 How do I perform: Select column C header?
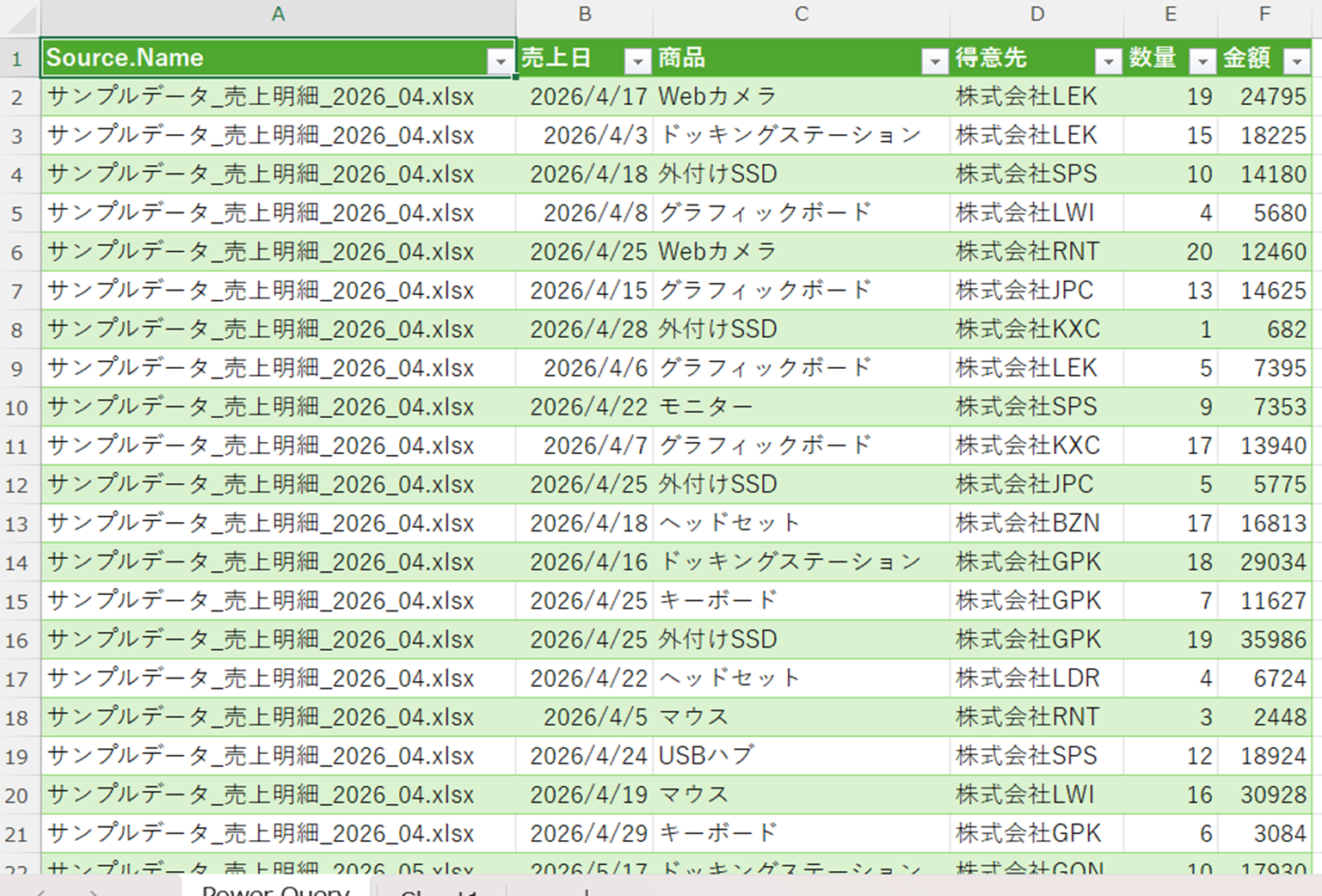coord(801,15)
